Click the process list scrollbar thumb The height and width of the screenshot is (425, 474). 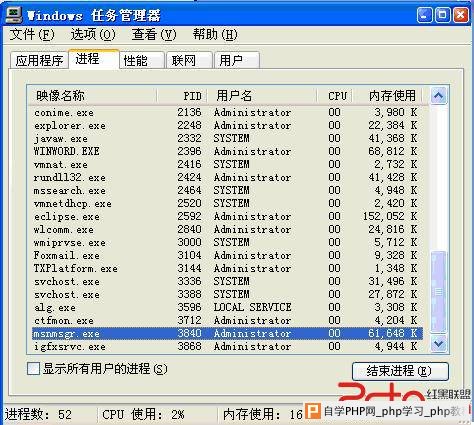coord(438,292)
